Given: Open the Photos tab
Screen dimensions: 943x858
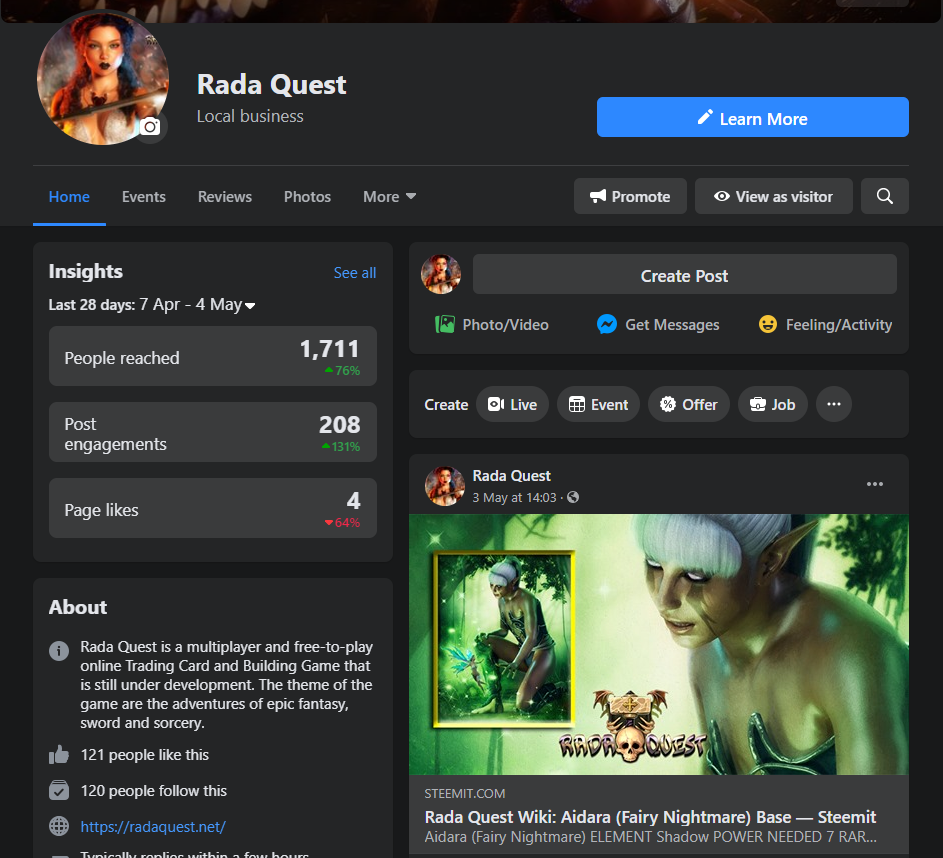Looking at the screenshot, I should 307,197.
